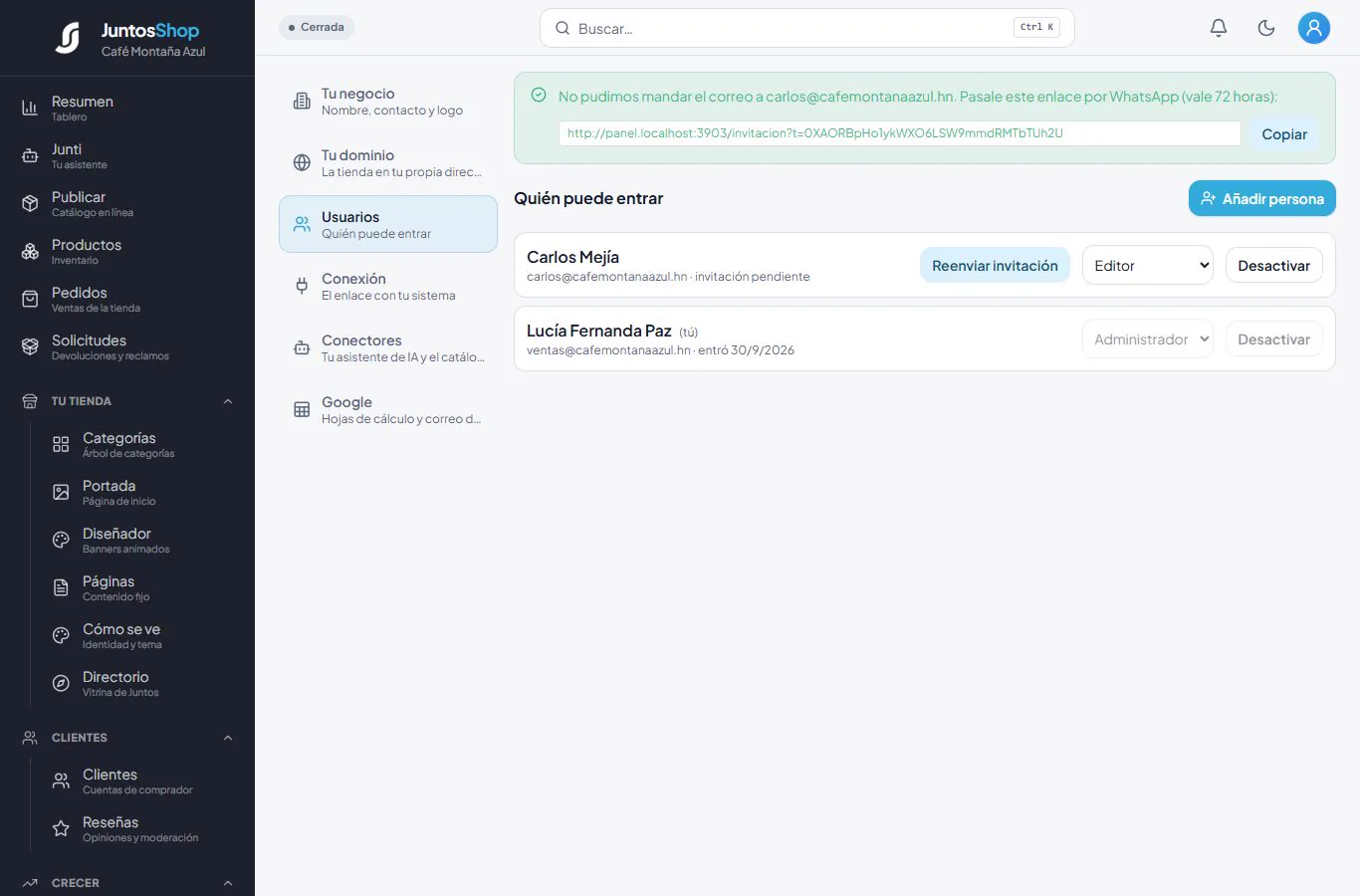Open Conexión settings tab
Image resolution: width=1360 pixels, height=896 pixels.
click(388, 286)
